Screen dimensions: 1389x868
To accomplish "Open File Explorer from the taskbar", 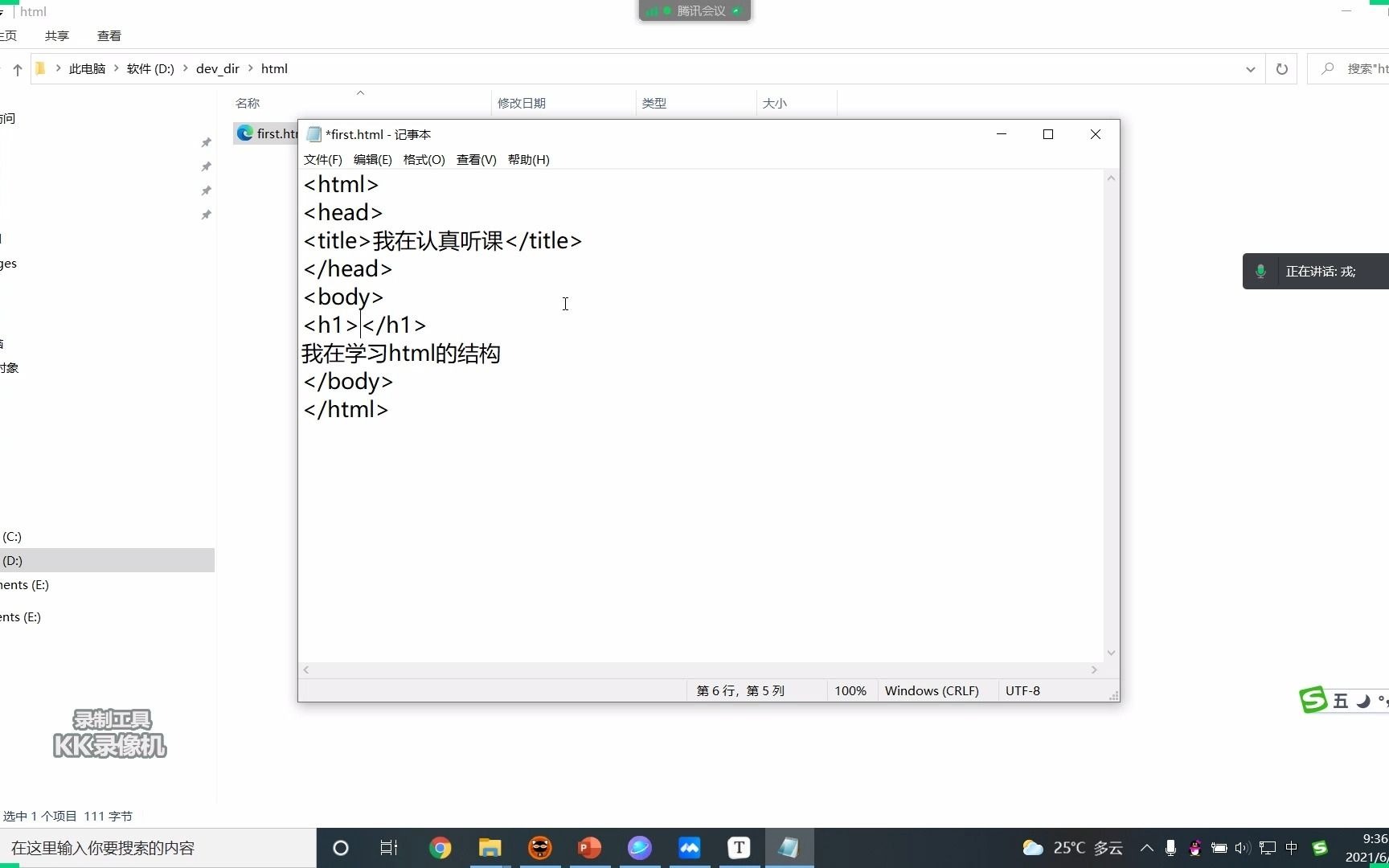I will coord(490,848).
